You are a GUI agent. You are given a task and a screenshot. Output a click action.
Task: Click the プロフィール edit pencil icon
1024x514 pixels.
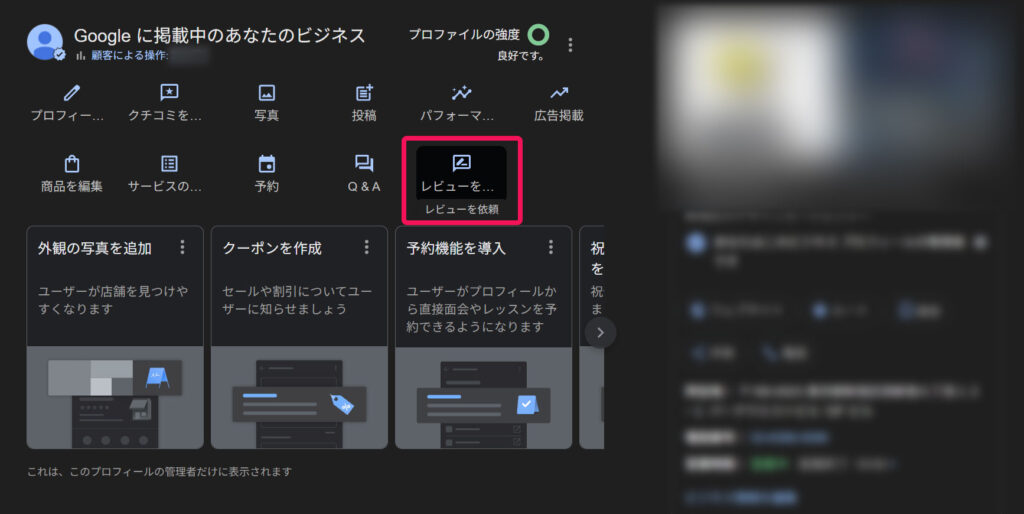pos(71,93)
